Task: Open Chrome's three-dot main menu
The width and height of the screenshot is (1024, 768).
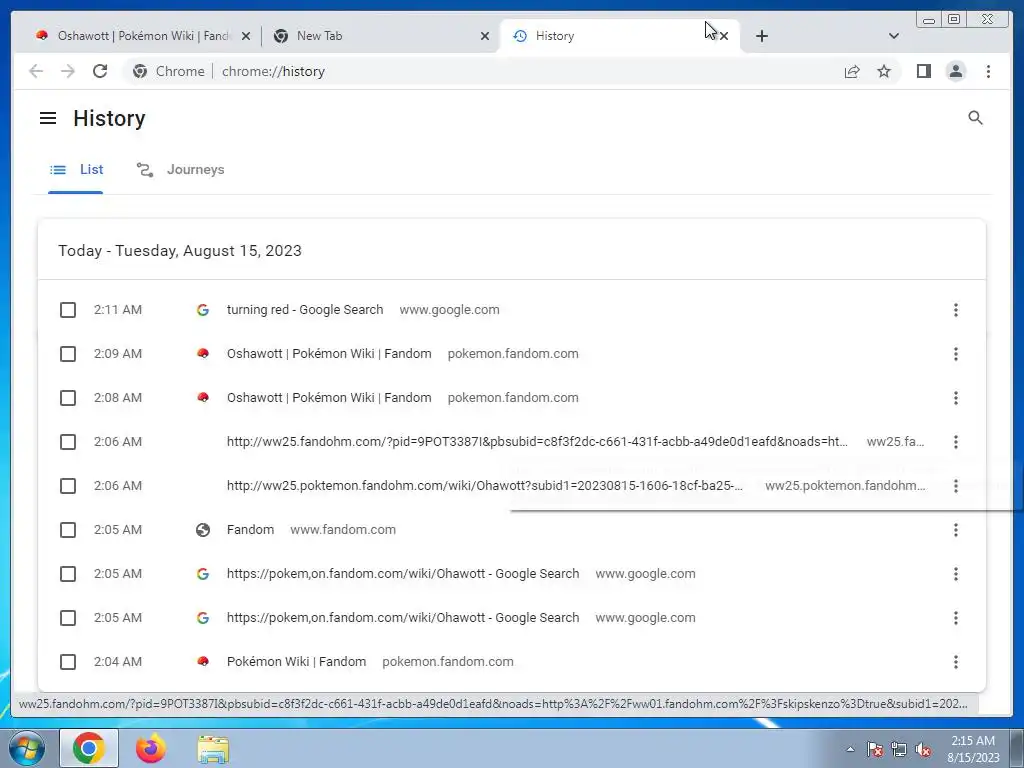Action: click(x=988, y=71)
